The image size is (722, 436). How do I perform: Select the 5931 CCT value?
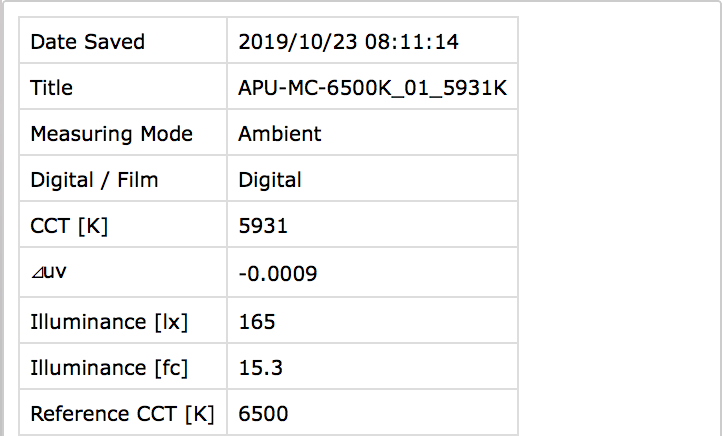263,226
